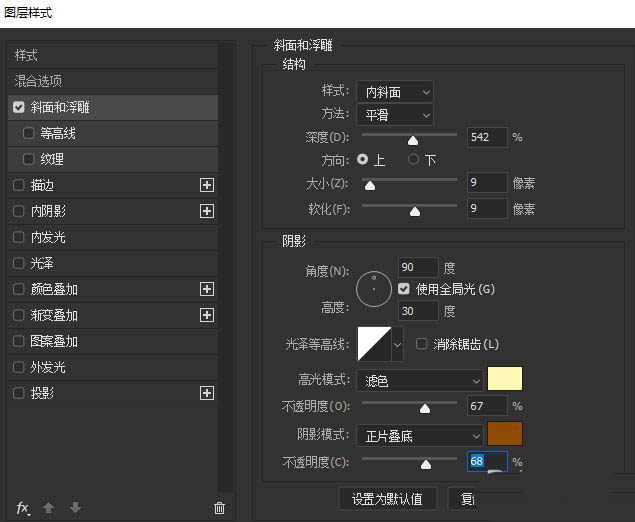Screen dimensions: 635x522
Task: Click the 软化 pixel value field
Action: [487, 209]
